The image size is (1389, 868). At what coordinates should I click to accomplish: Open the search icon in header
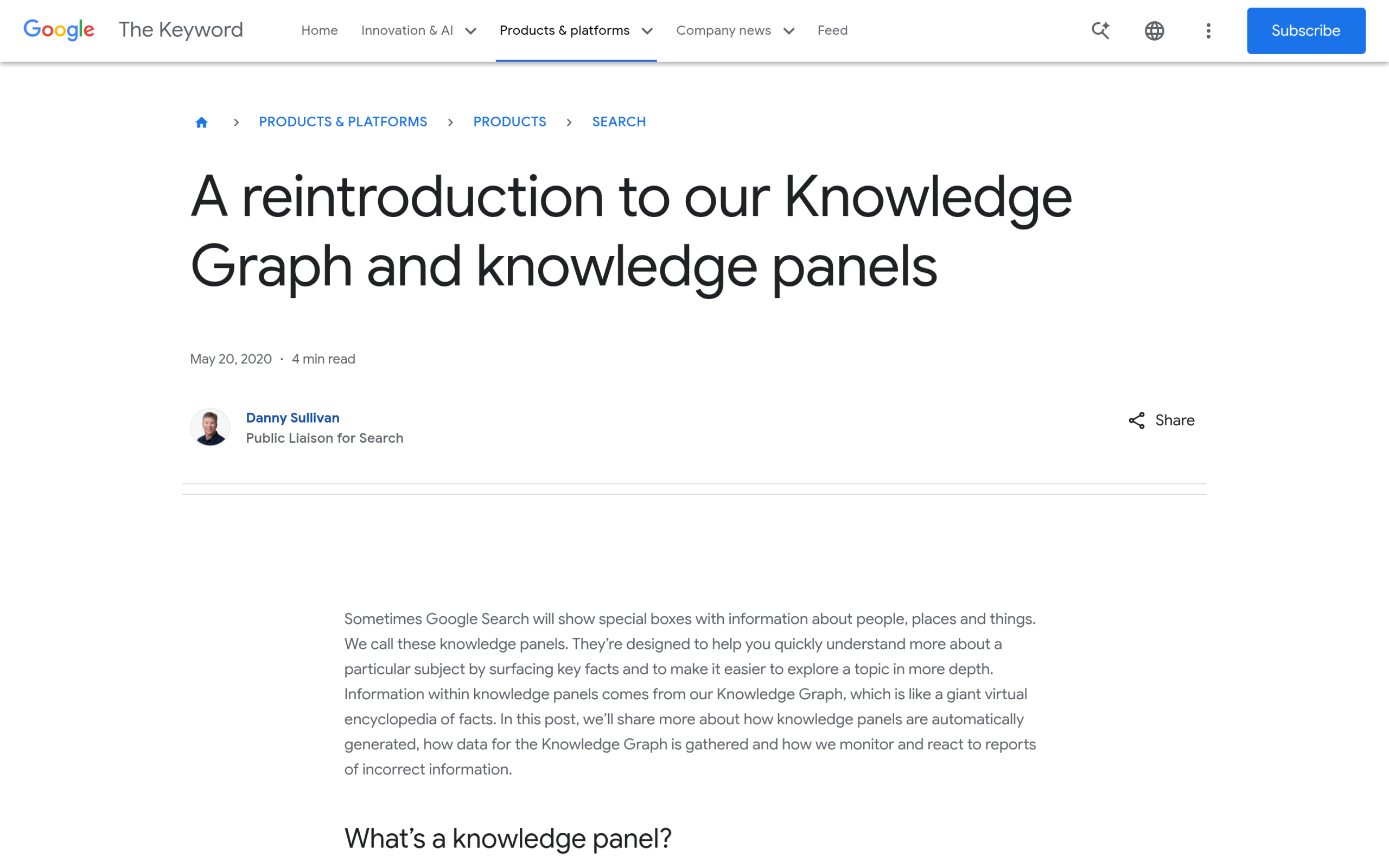coord(1100,30)
